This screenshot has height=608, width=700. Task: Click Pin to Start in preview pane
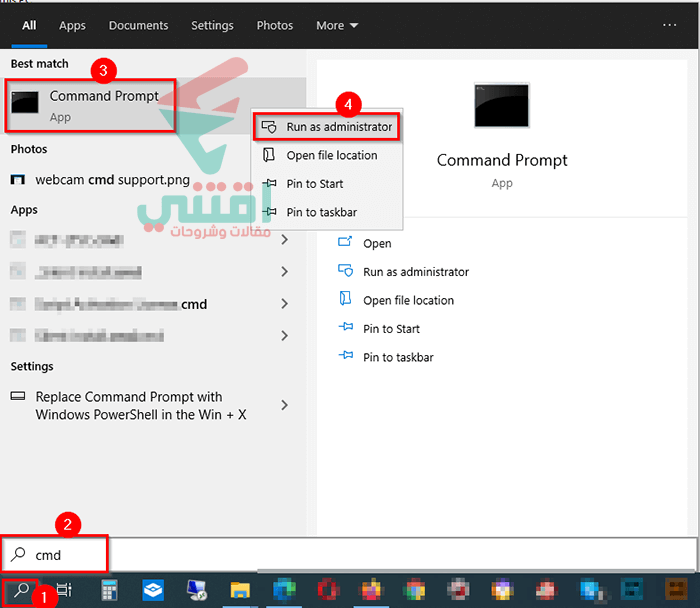[x=391, y=329]
